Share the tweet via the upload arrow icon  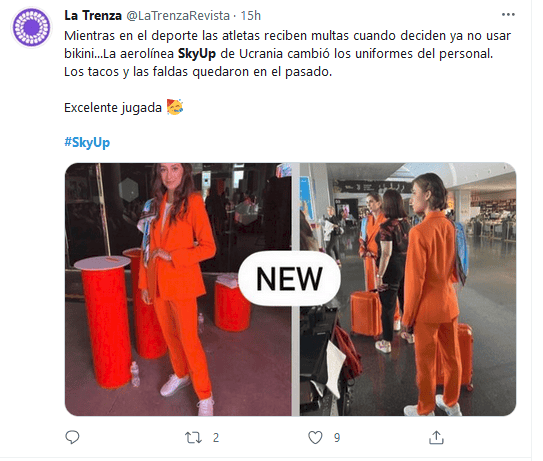coord(436,437)
